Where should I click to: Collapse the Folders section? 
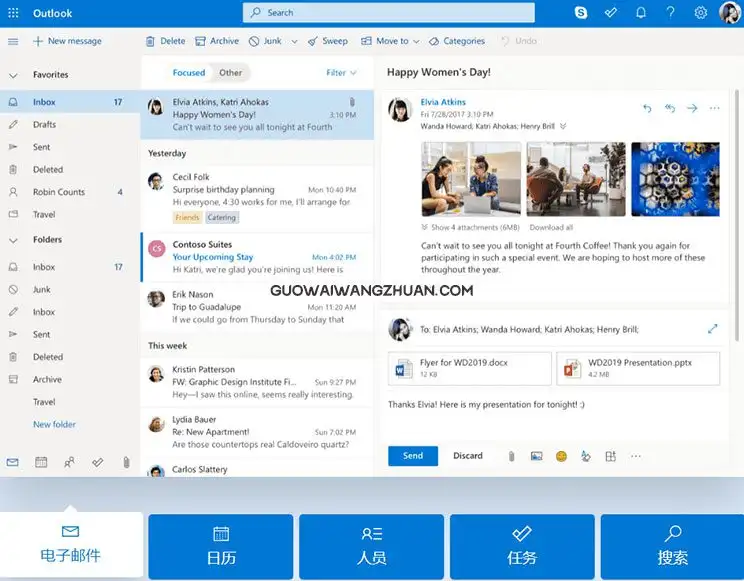[13, 240]
